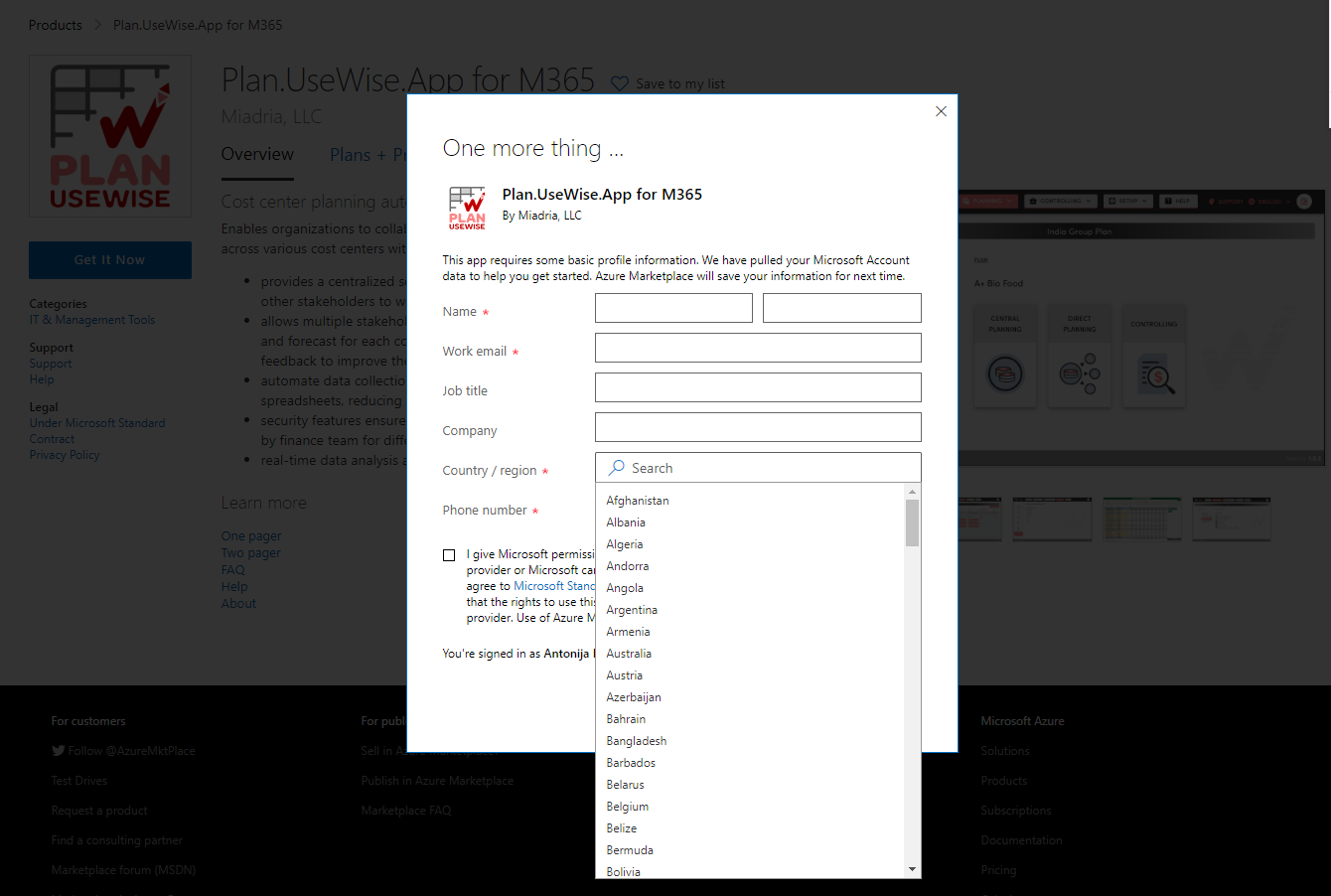The image size is (1331, 896).
Task: Select Austria from the country list
Action: (x=750, y=675)
